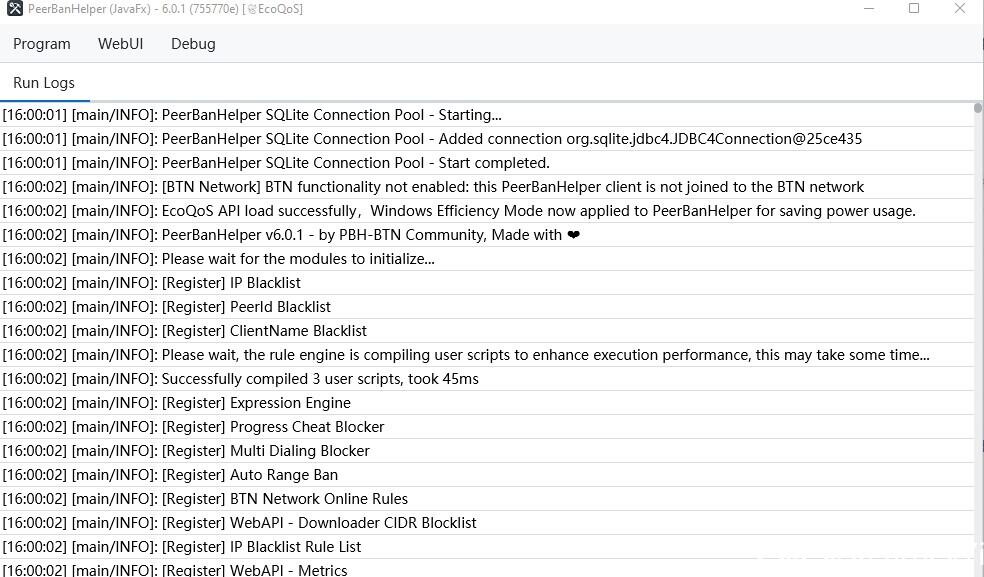Select the 'Added connection org.sqlite.jdbc4' log entry
The height and width of the screenshot is (577, 984).
point(432,139)
